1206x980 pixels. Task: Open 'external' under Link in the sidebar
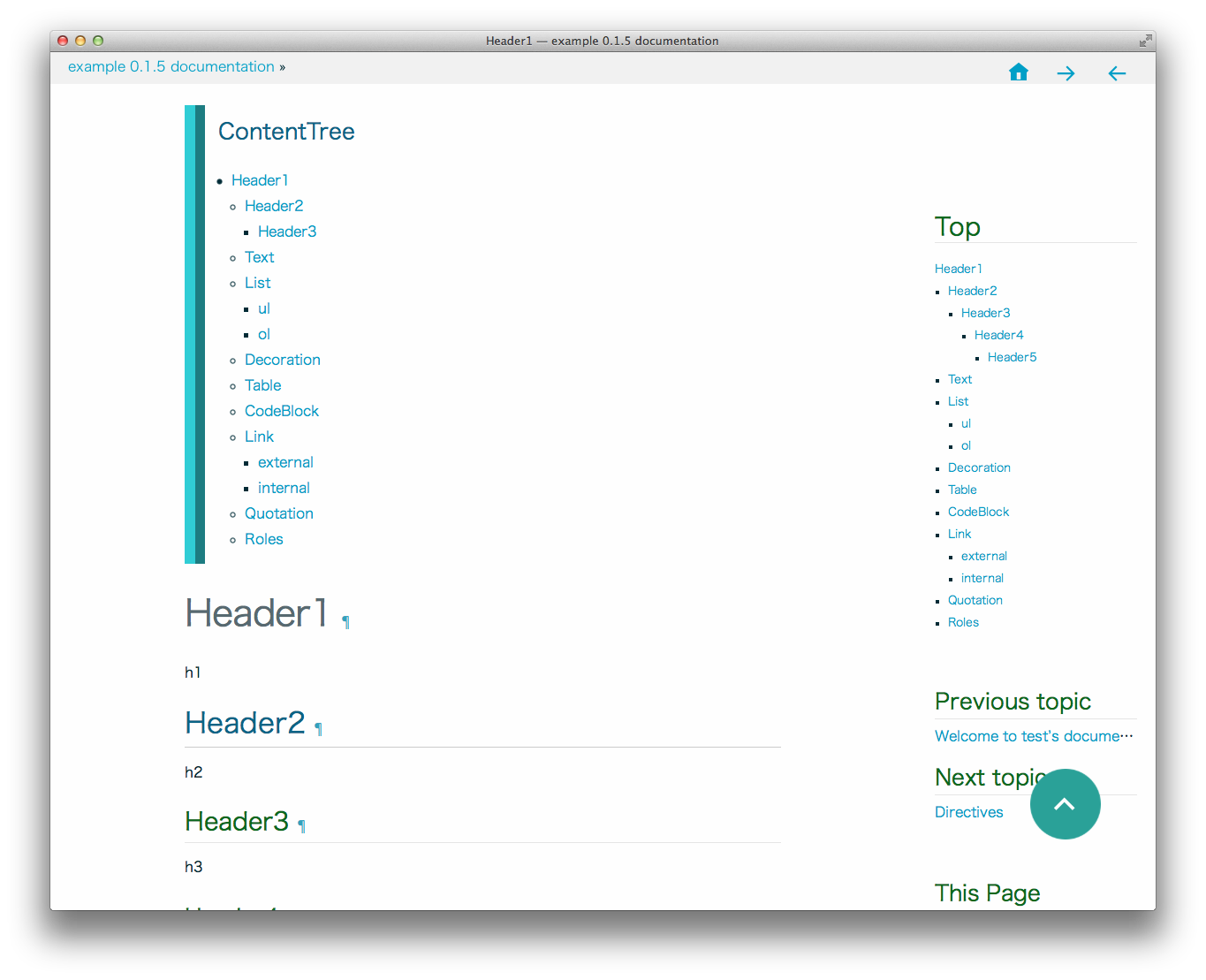(x=983, y=556)
